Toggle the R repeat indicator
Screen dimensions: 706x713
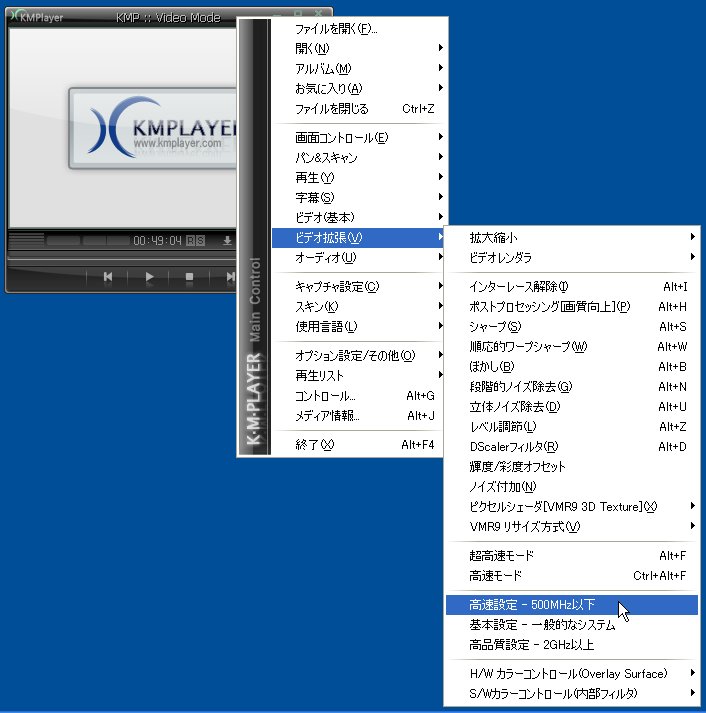coord(190,241)
